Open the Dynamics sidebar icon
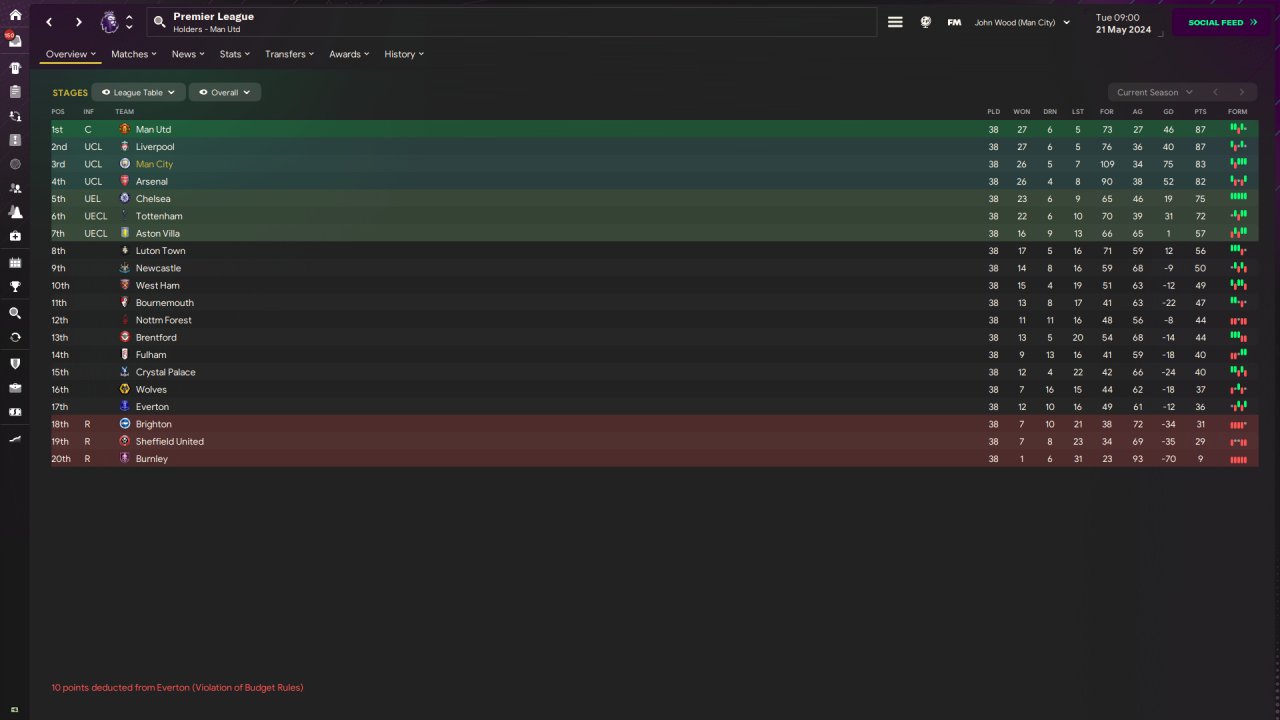Screen dimensions: 1280x720 pos(15,116)
